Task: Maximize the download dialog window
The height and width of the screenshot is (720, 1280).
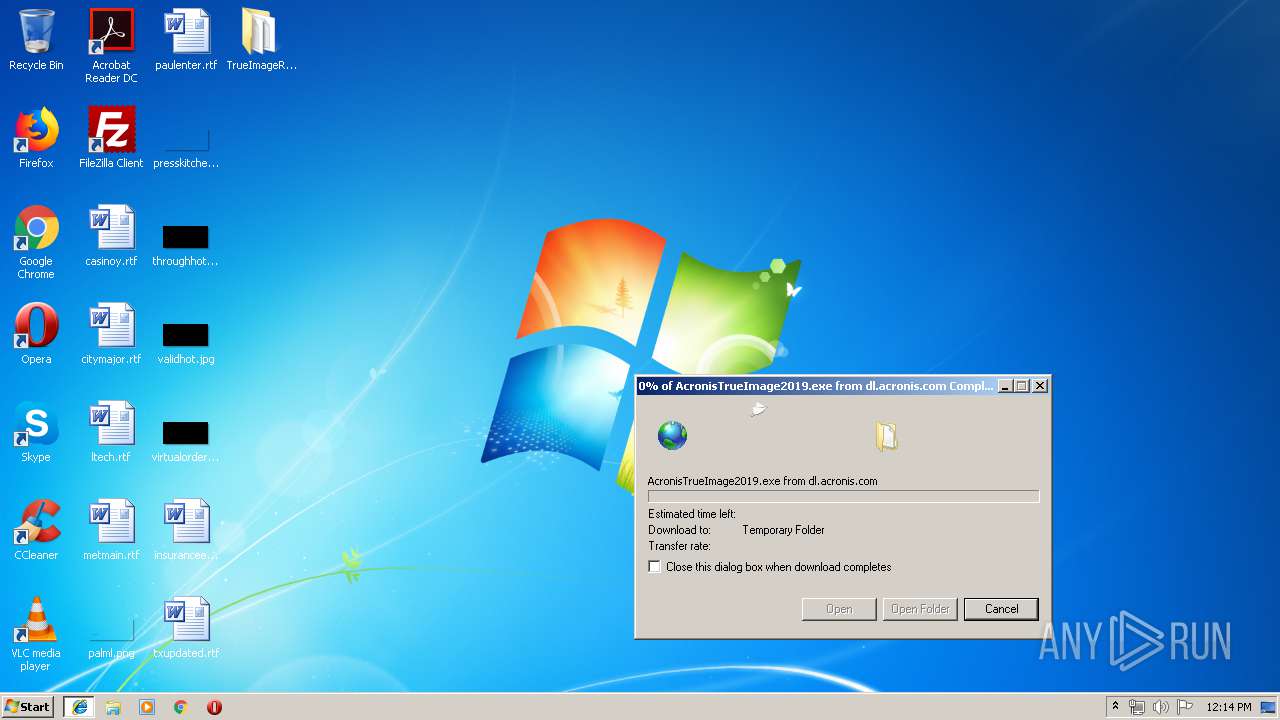Action: [x=1022, y=386]
